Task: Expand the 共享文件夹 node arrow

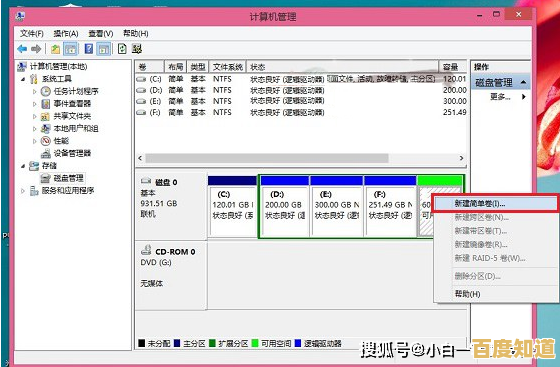Action: pos(35,116)
